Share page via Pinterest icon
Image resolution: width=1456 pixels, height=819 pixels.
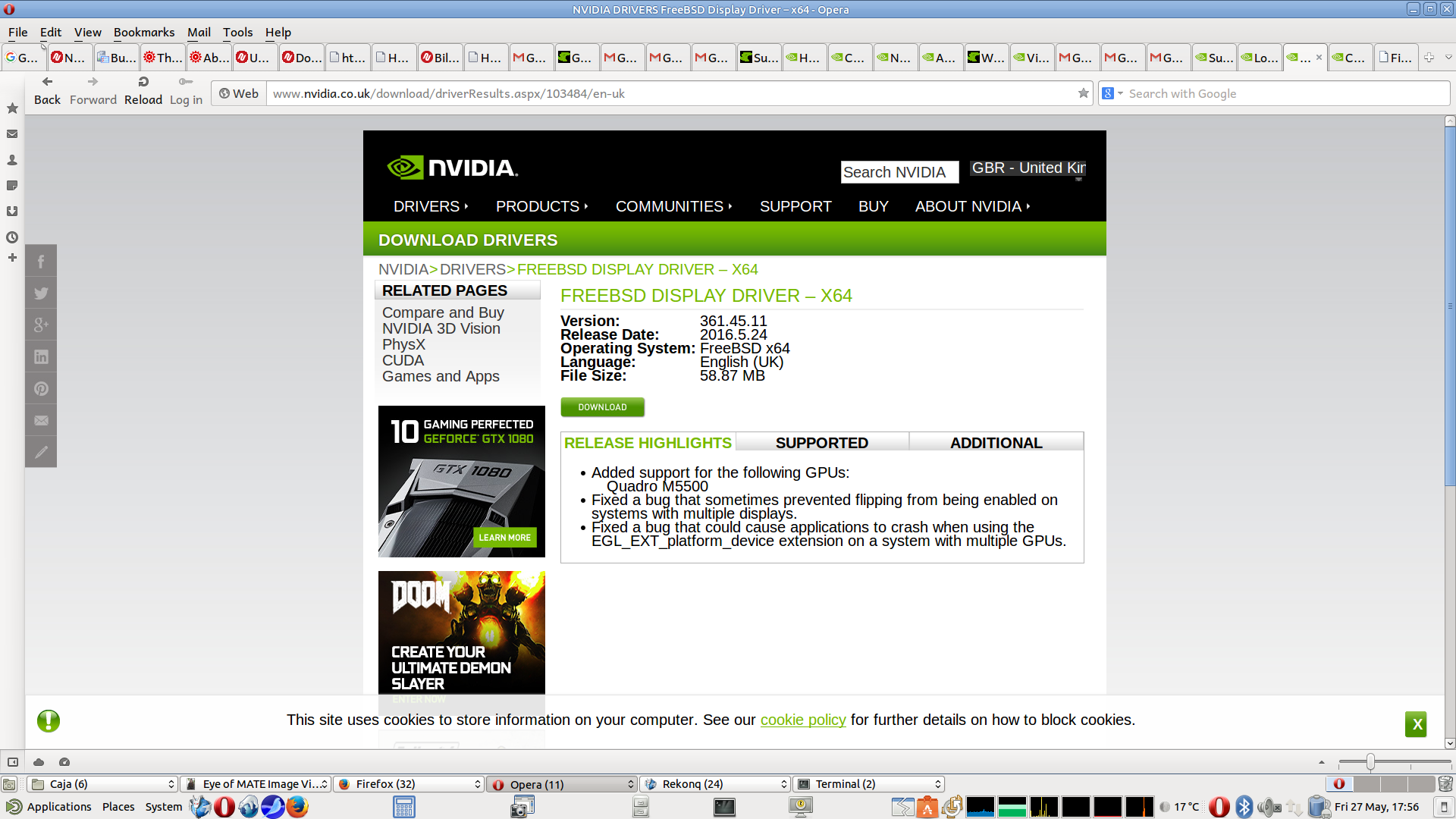pyautogui.click(x=41, y=389)
